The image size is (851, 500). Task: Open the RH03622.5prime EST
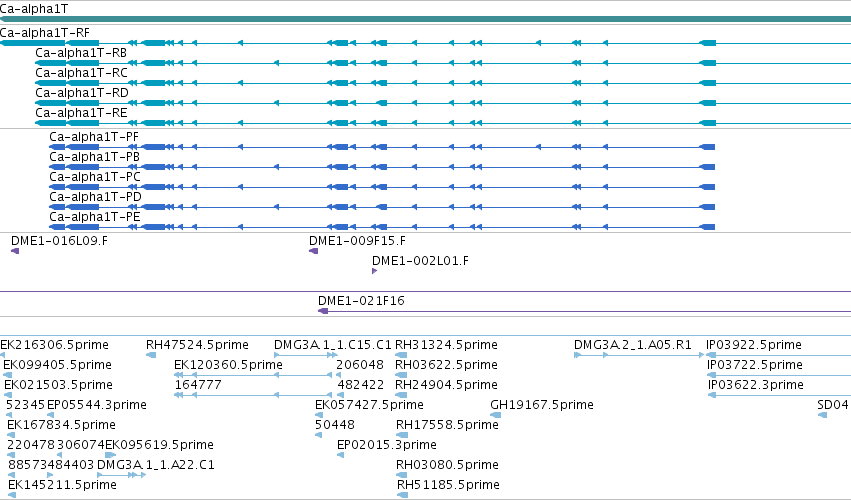[x=447, y=365]
